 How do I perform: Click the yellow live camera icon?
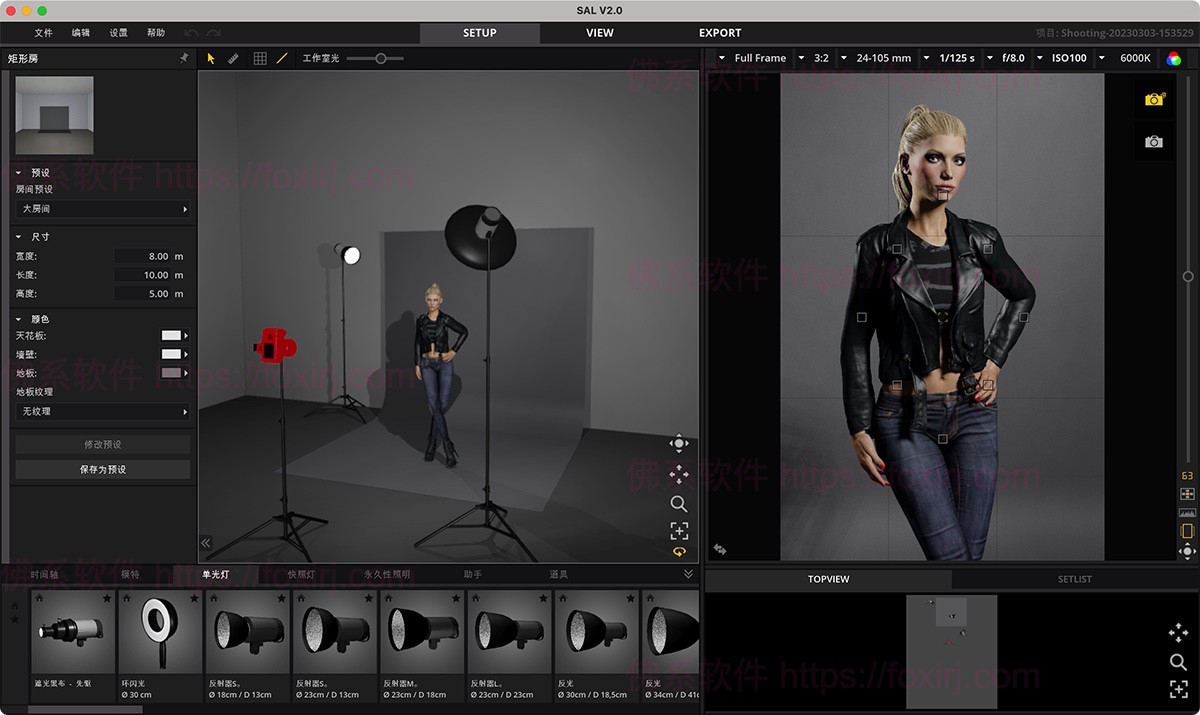(x=1155, y=99)
